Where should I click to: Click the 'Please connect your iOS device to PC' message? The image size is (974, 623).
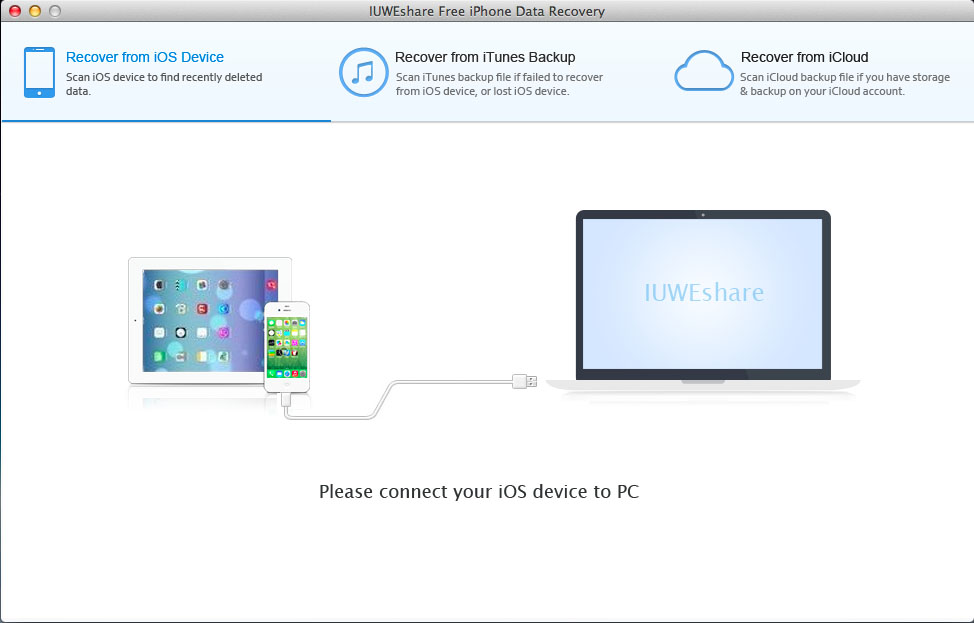tap(480, 491)
